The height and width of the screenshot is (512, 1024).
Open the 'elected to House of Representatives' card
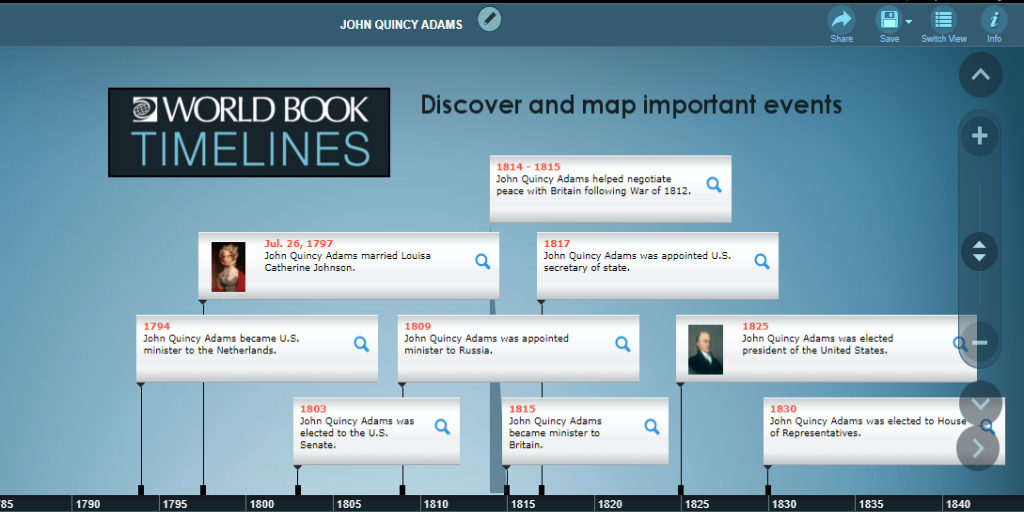click(884, 432)
